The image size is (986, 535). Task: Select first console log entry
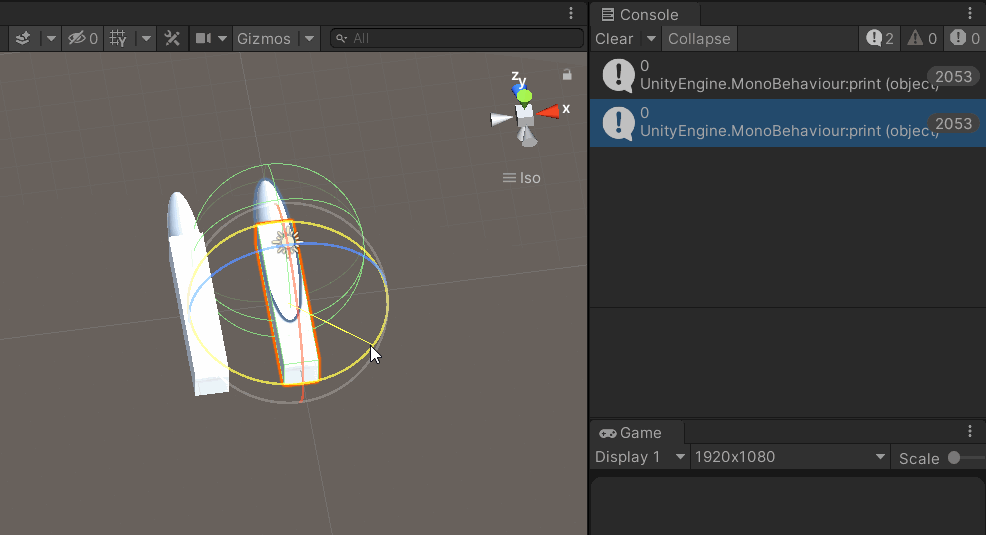point(787,75)
